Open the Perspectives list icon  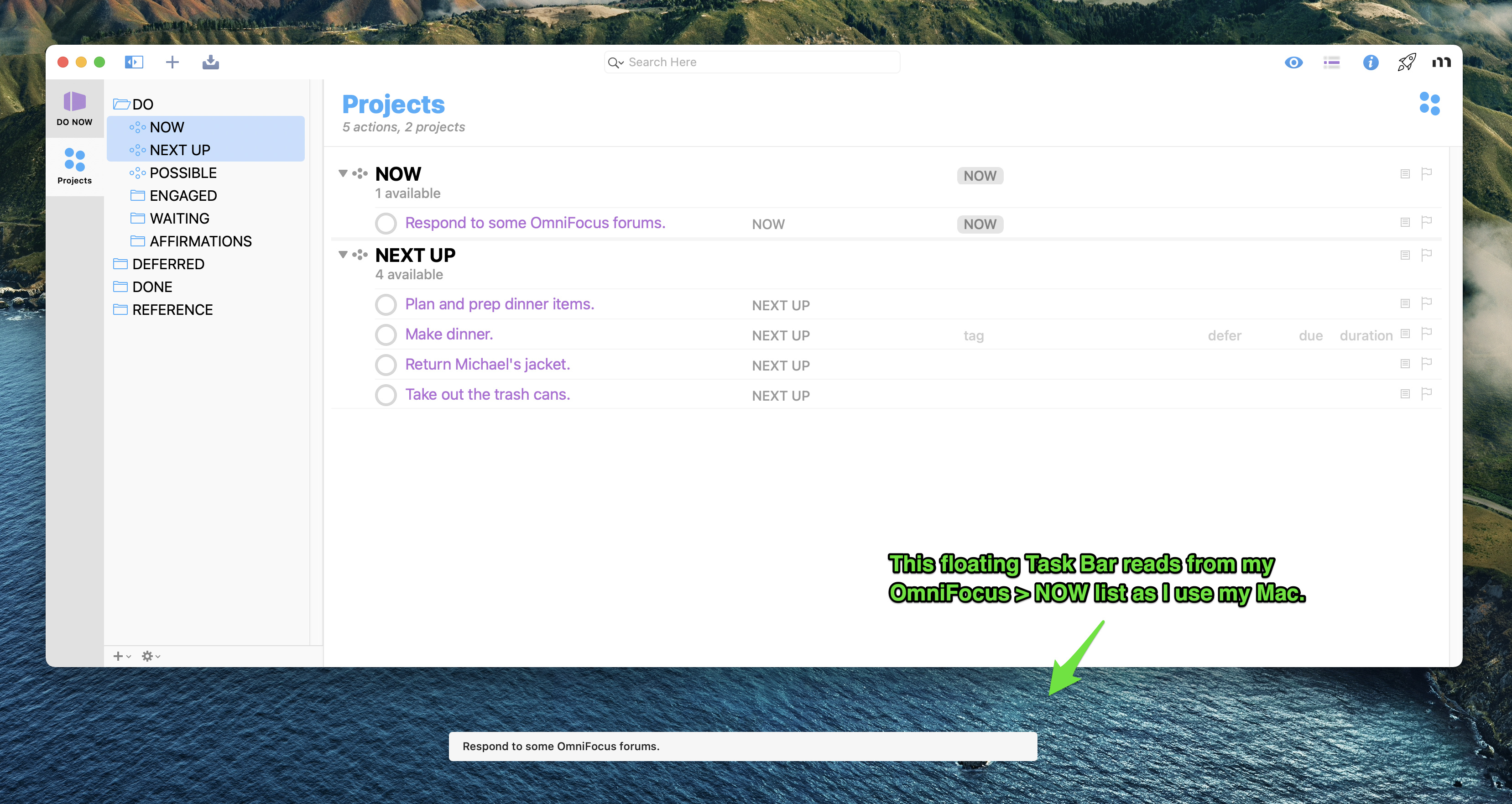[1331, 62]
